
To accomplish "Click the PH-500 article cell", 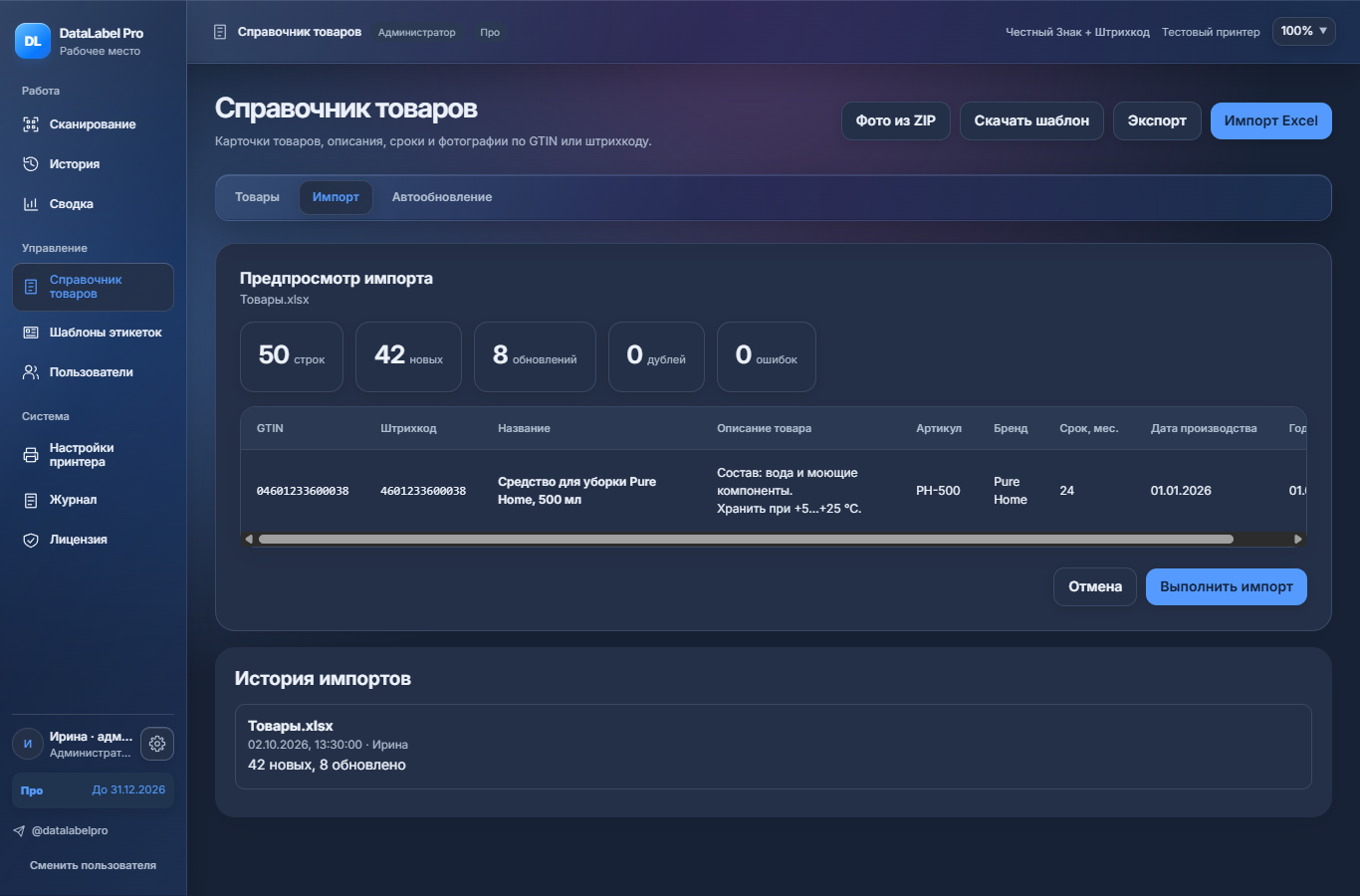I will pyautogui.click(x=938, y=491).
